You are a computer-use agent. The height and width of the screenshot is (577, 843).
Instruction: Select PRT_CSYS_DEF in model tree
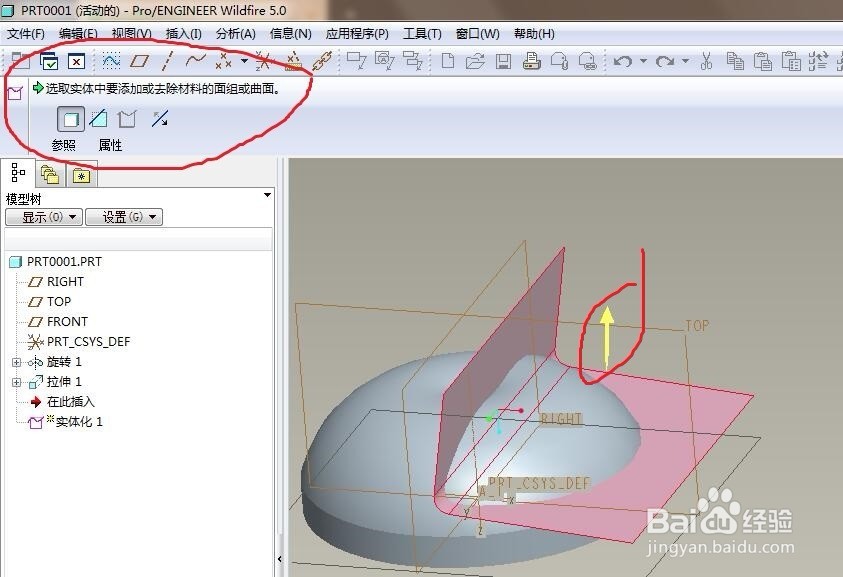point(79,342)
